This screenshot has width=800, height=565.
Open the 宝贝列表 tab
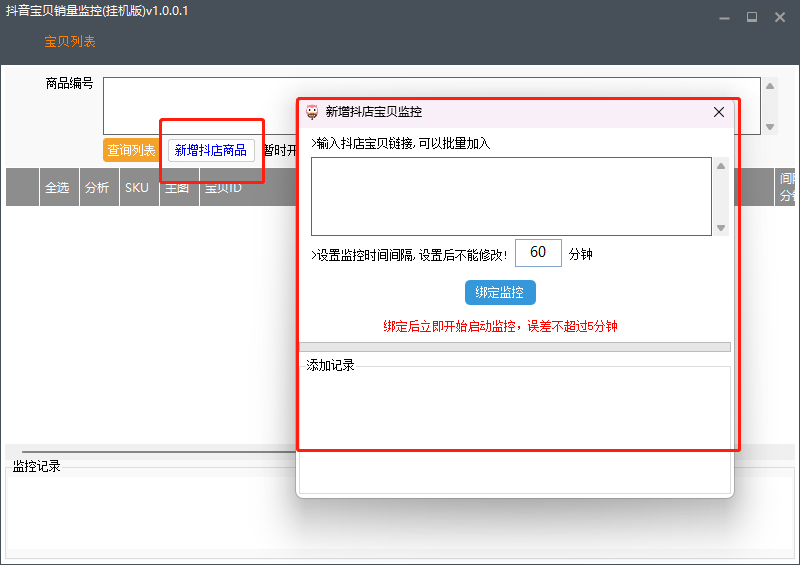point(70,41)
